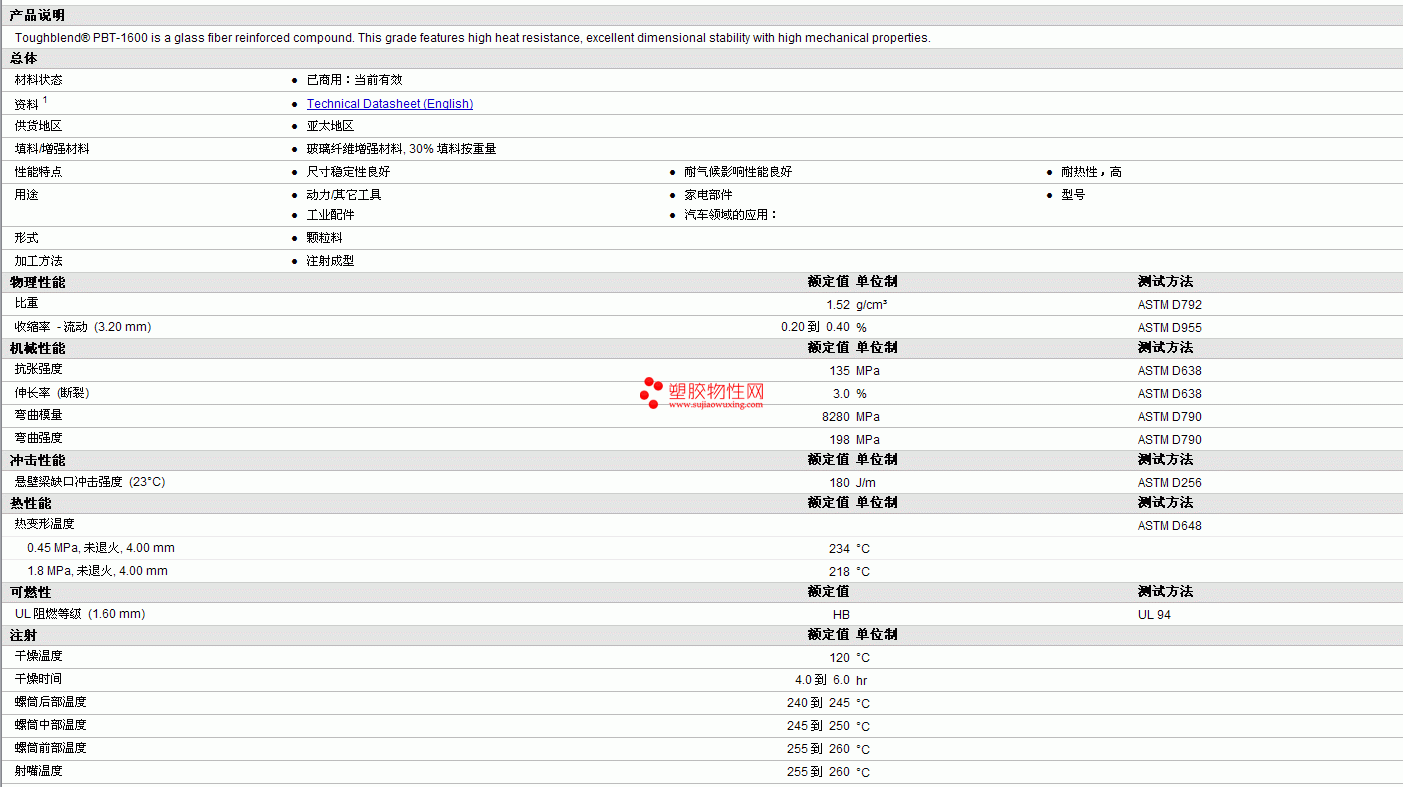Select the 尺寸稳定性良好 feature
1403x787 pixels.
tap(348, 172)
